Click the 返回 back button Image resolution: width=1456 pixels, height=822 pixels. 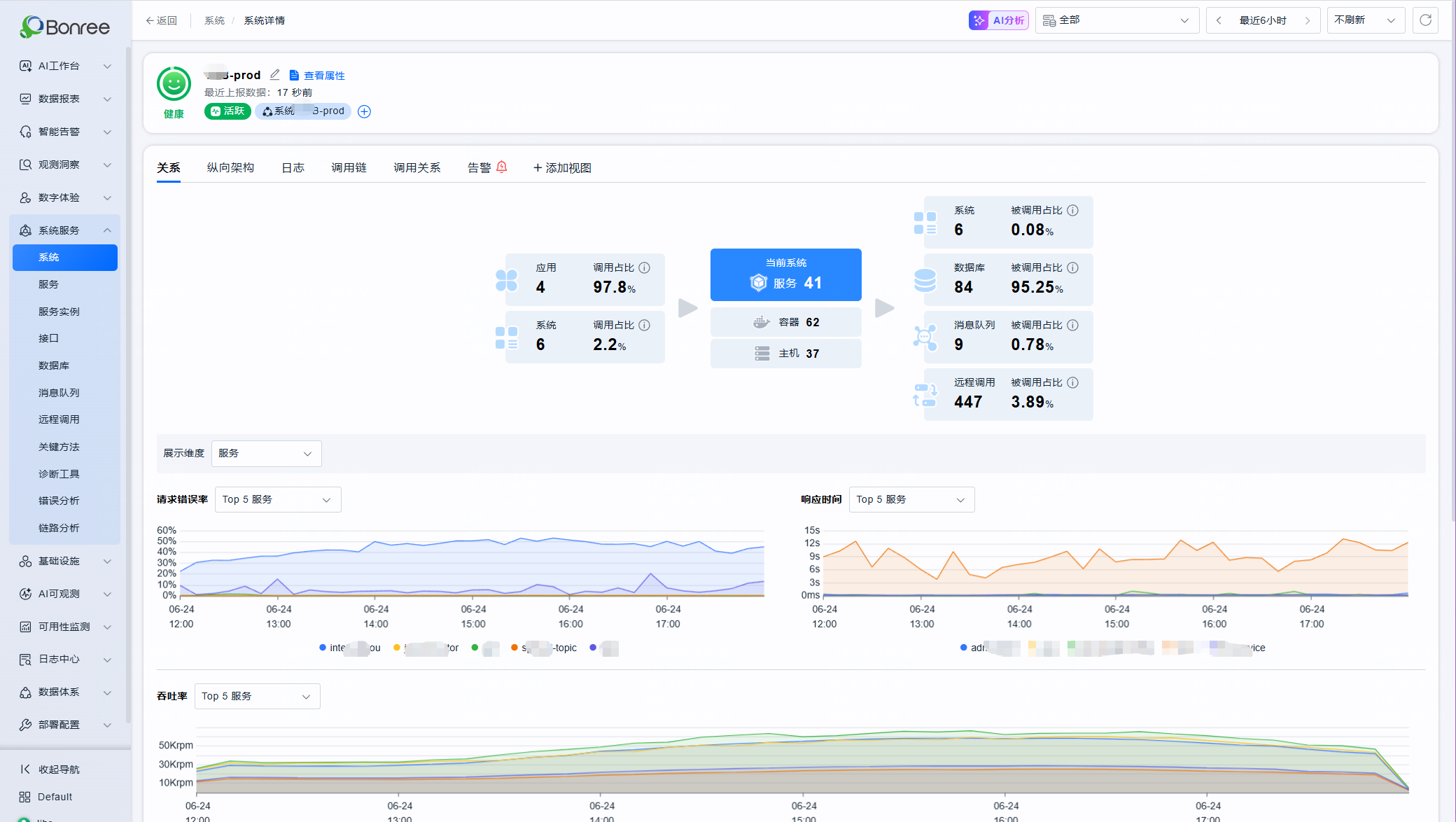pyautogui.click(x=161, y=20)
